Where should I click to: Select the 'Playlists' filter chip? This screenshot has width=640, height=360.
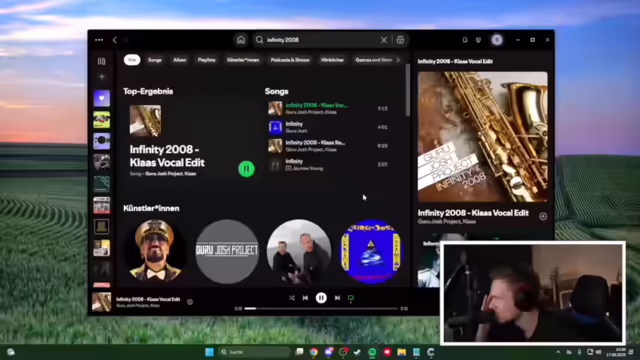[207, 60]
